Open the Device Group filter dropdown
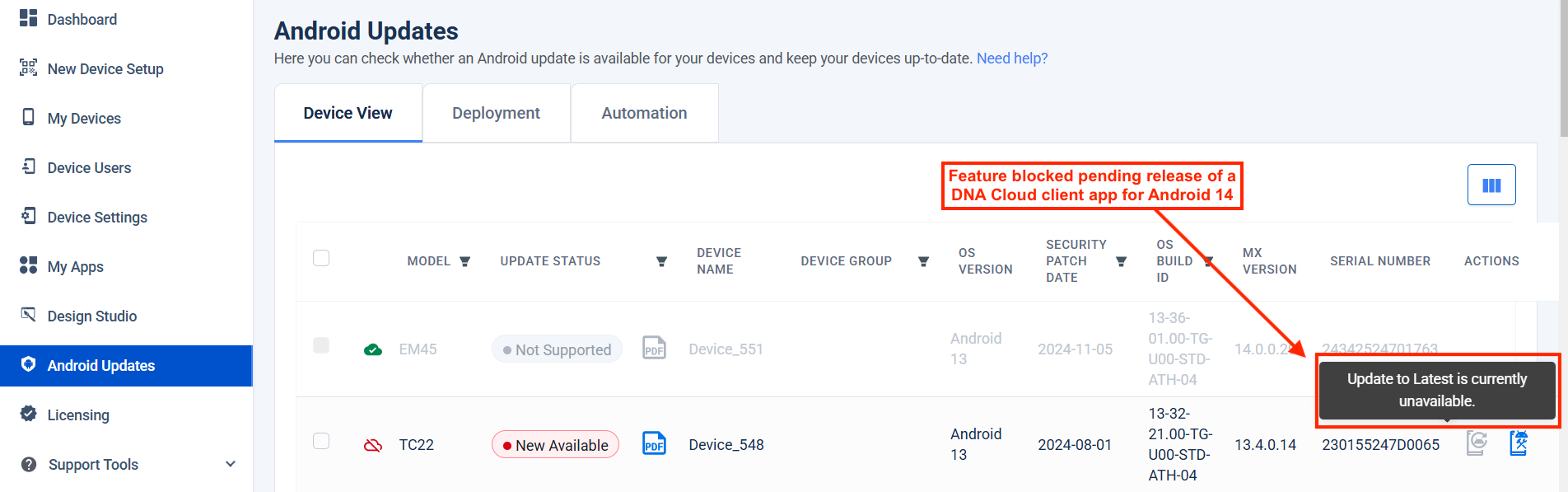The image size is (1568, 492). pos(923,261)
